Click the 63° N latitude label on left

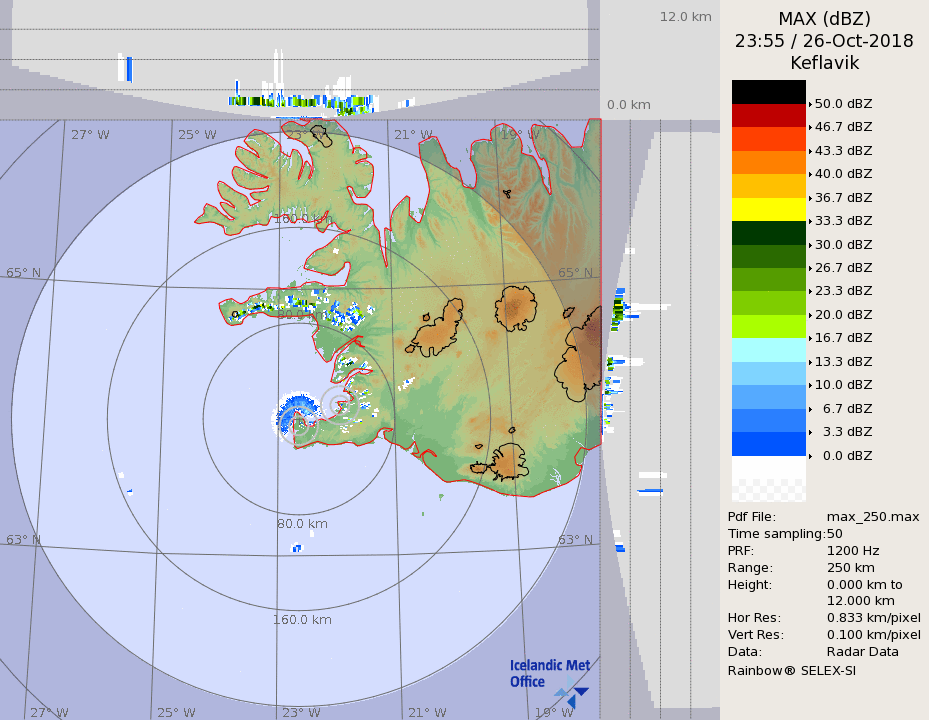click(24, 540)
